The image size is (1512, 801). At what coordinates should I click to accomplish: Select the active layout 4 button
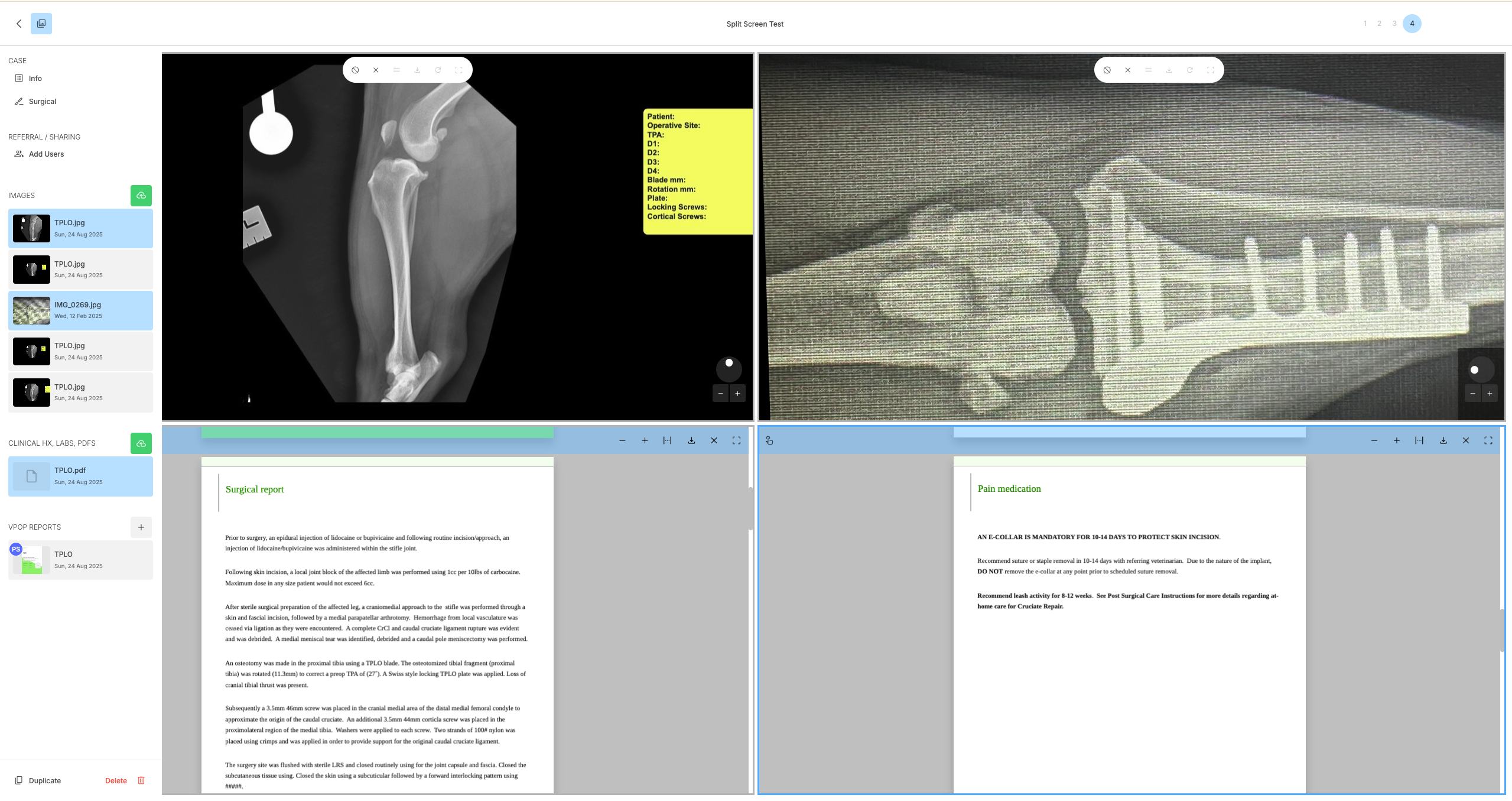[x=1412, y=24]
